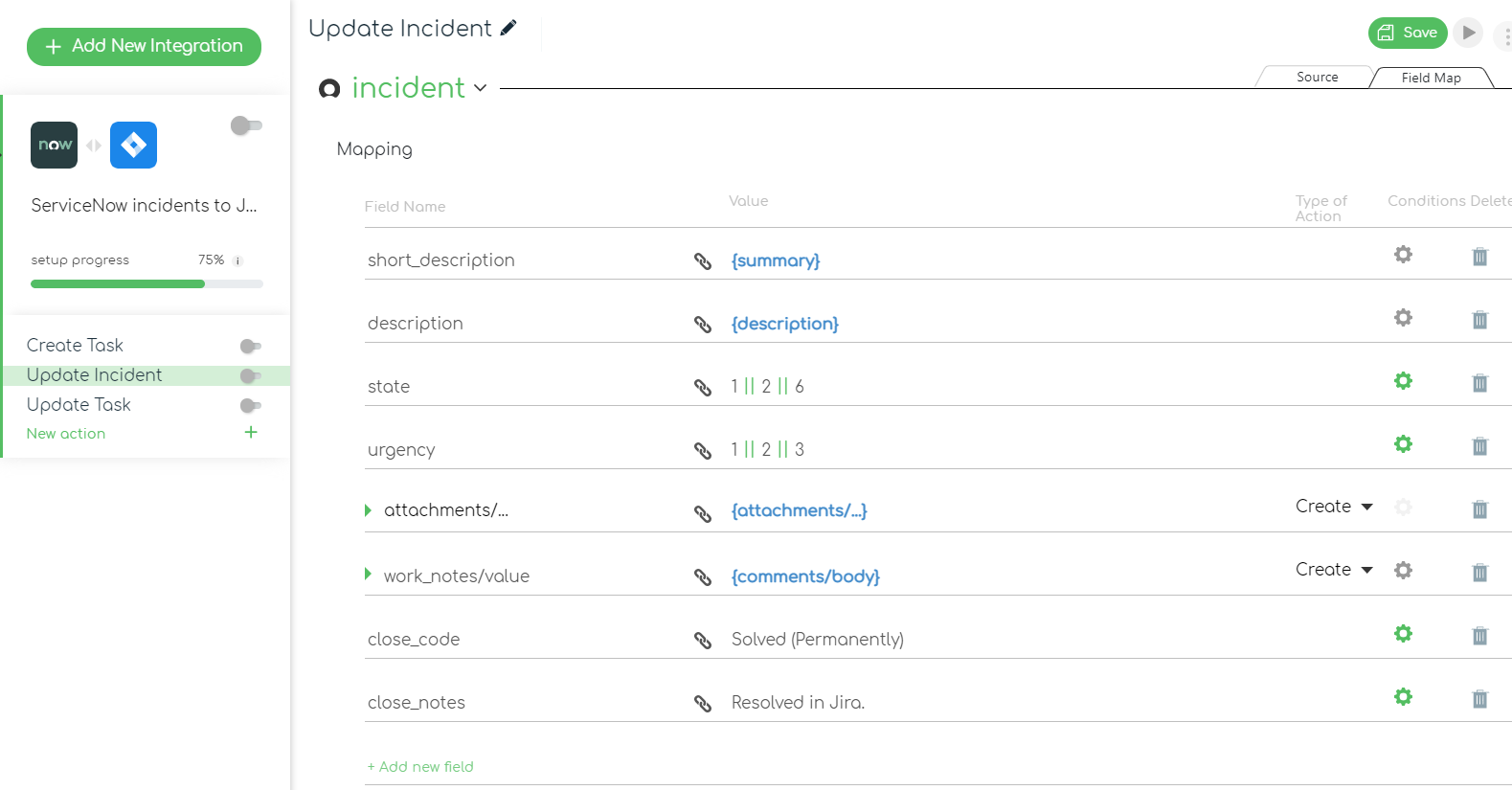1512x790 pixels.
Task: Switch to the Source tab
Action: 1317,78
